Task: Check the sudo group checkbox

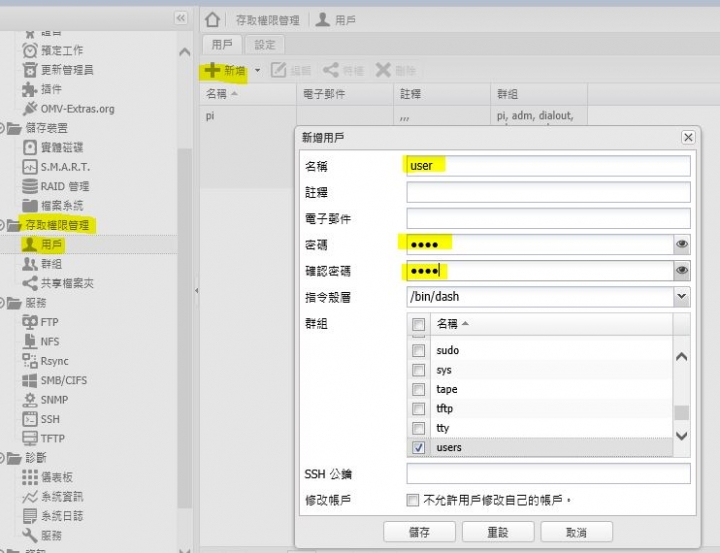Action: (x=418, y=350)
